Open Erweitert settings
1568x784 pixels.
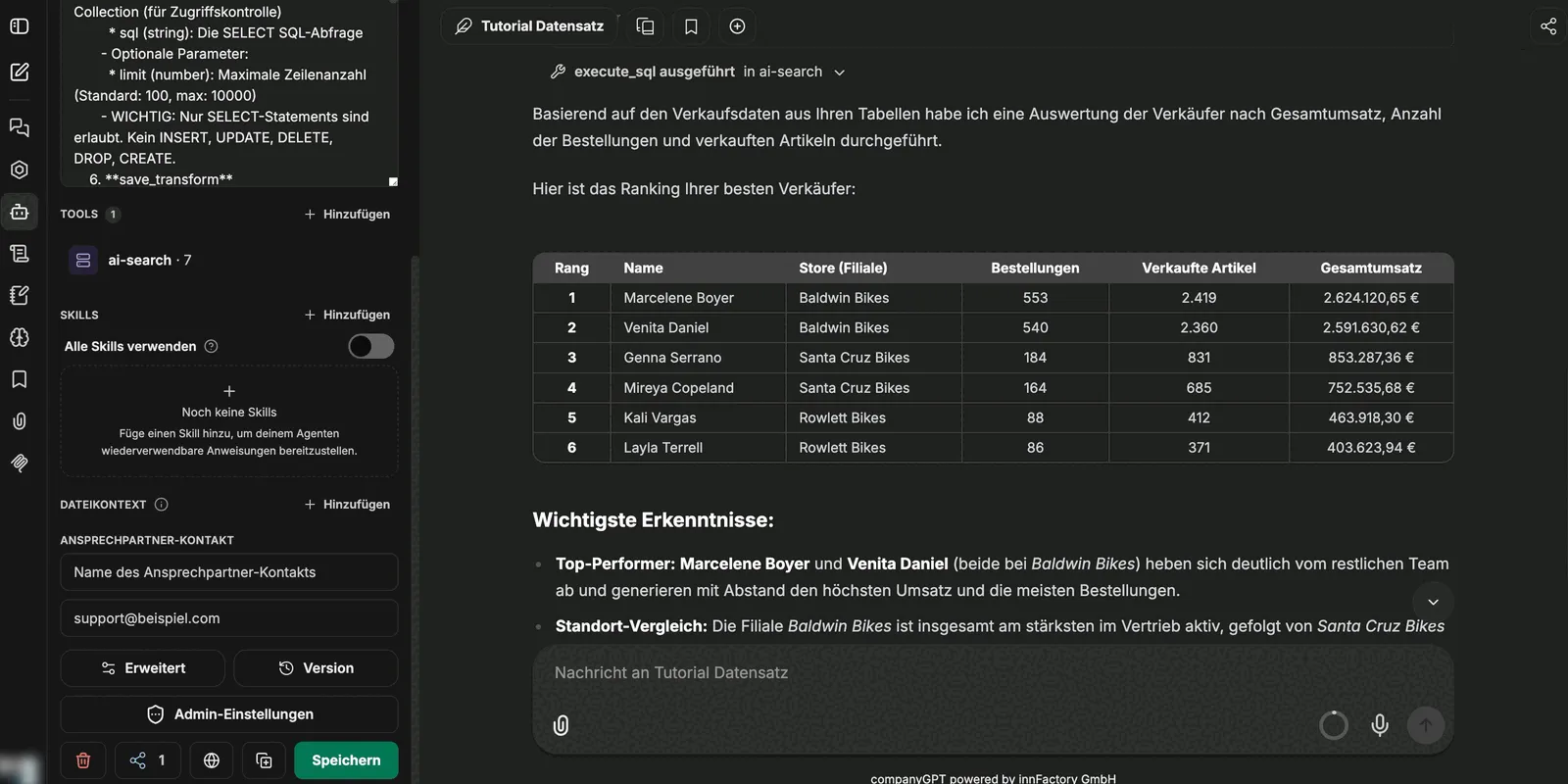(143, 668)
